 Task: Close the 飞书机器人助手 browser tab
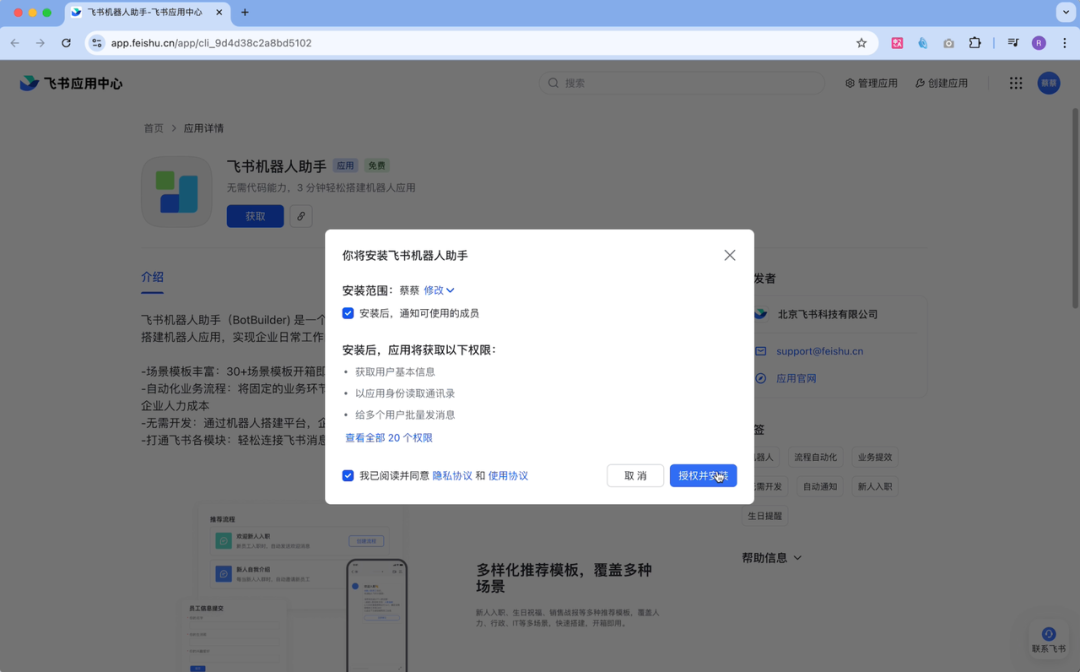click(219, 12)
